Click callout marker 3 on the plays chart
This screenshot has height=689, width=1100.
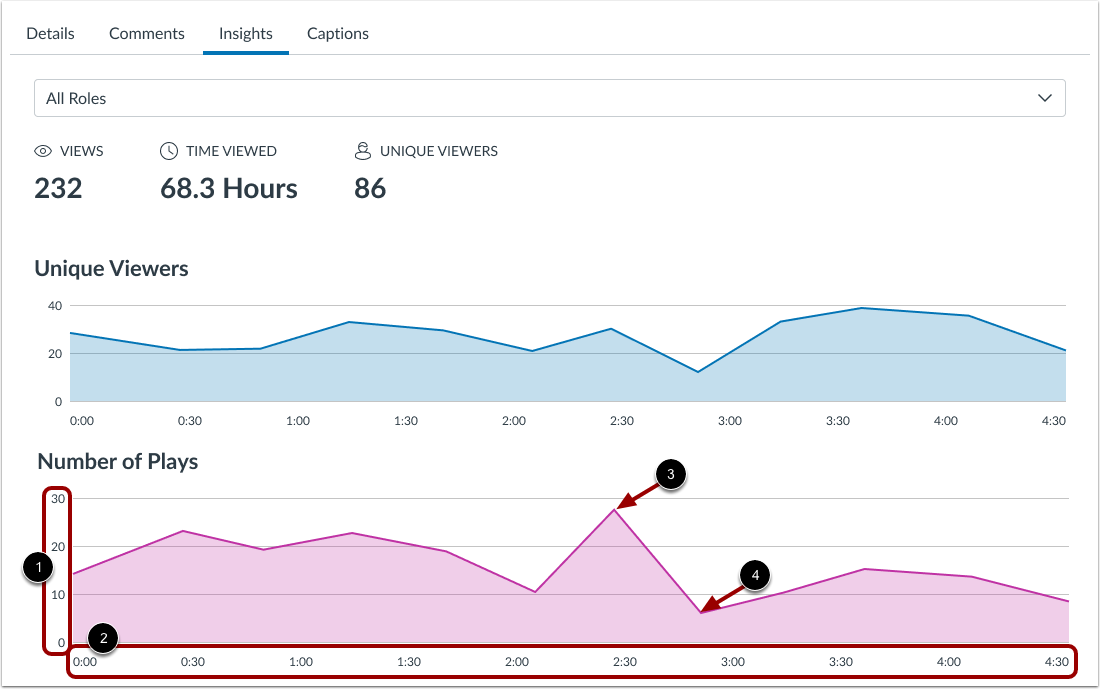point(670,475)
